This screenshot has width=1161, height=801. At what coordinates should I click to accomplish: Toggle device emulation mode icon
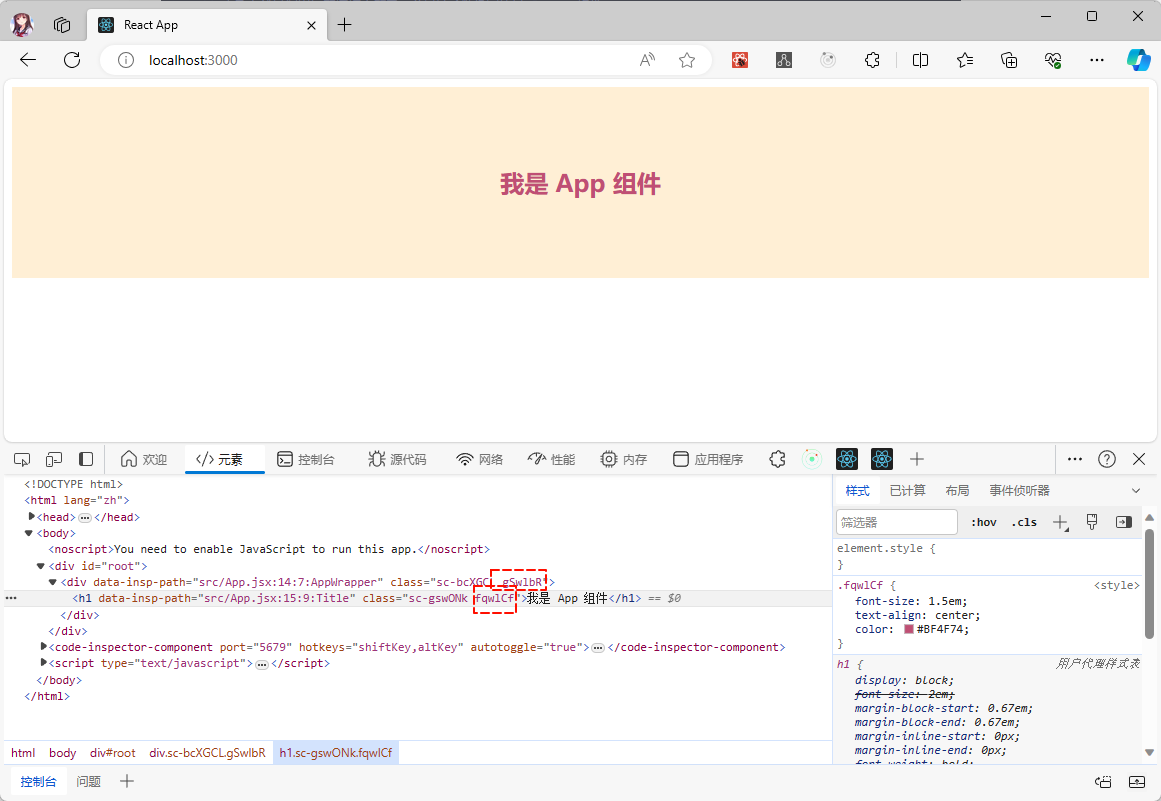[x=54, y=459]
